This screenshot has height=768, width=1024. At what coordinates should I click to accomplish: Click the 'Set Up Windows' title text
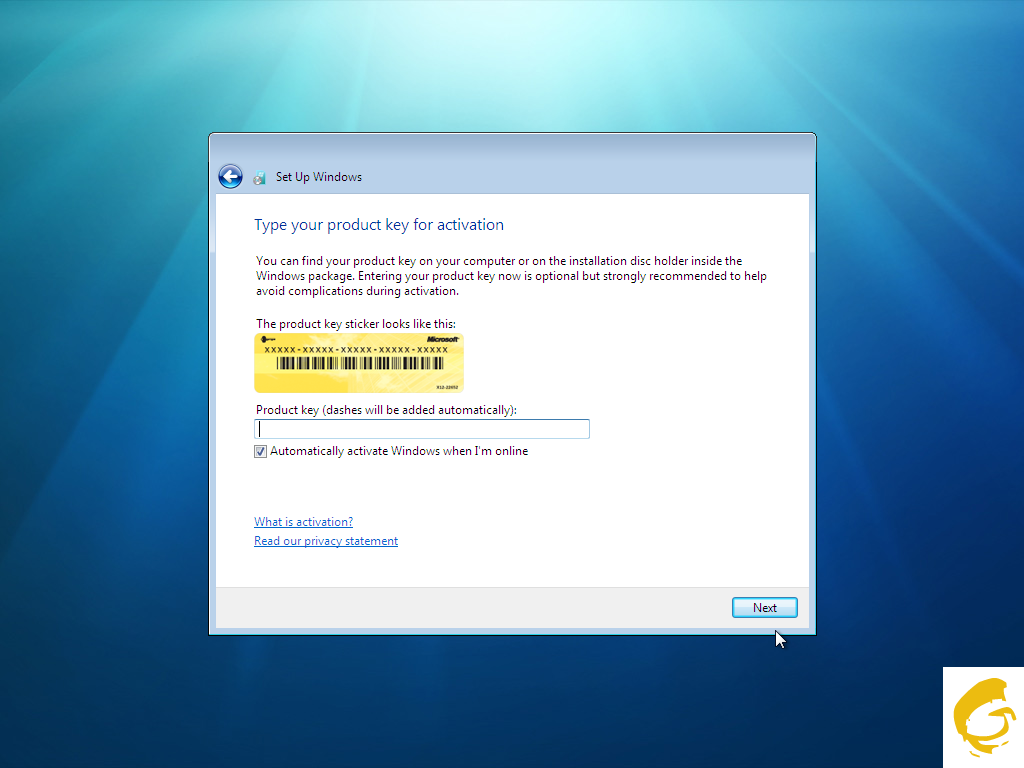(x=319, y=177)
